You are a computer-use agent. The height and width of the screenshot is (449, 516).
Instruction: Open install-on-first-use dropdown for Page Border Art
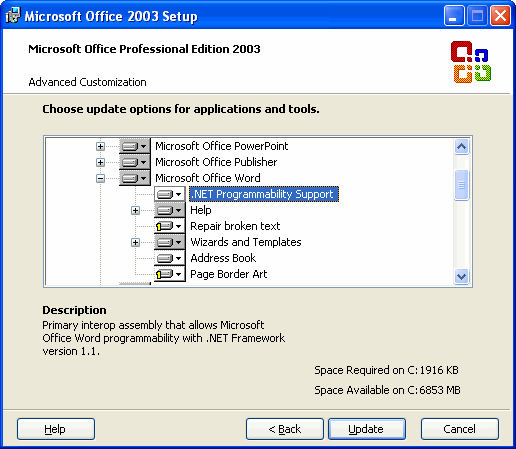coord(170,274)
